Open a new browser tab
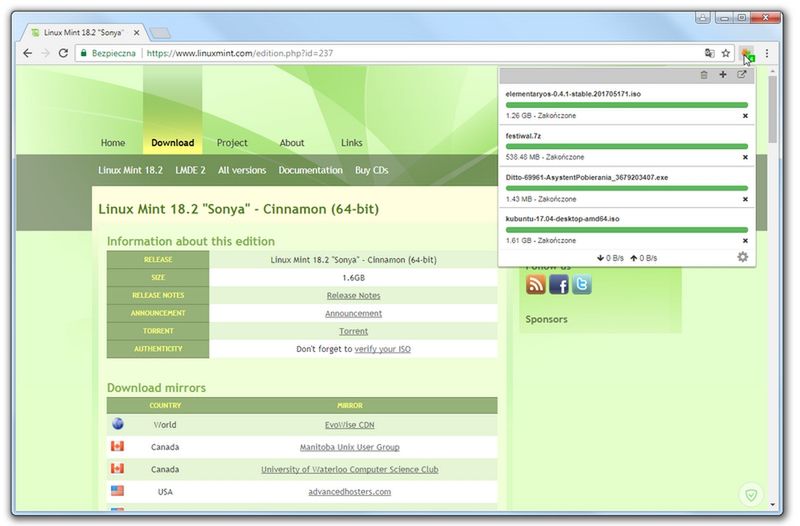 tap(160, 33)
